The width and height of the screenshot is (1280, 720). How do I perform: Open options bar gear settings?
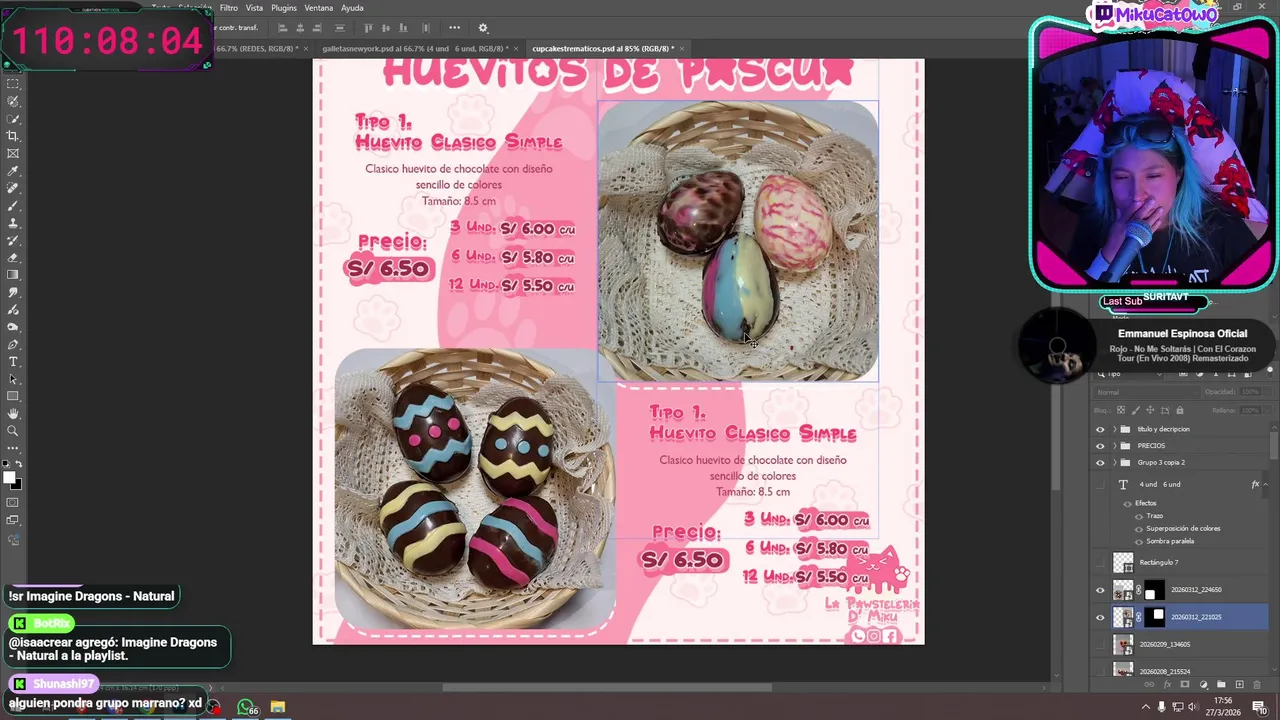point(483,28)
